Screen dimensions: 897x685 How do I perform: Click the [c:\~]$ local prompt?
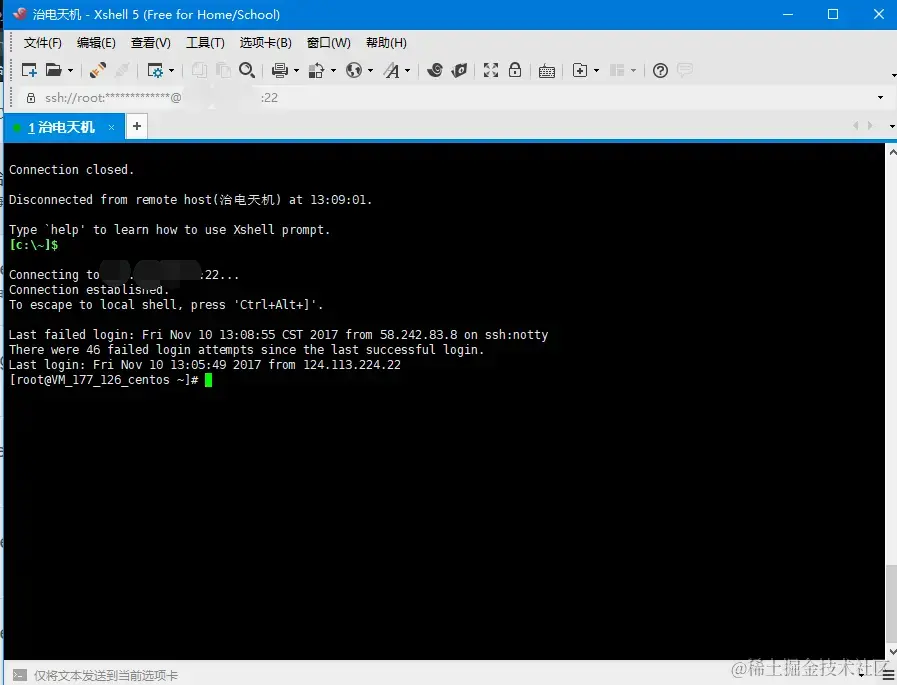pyautogui.click(x=34, y=245)
